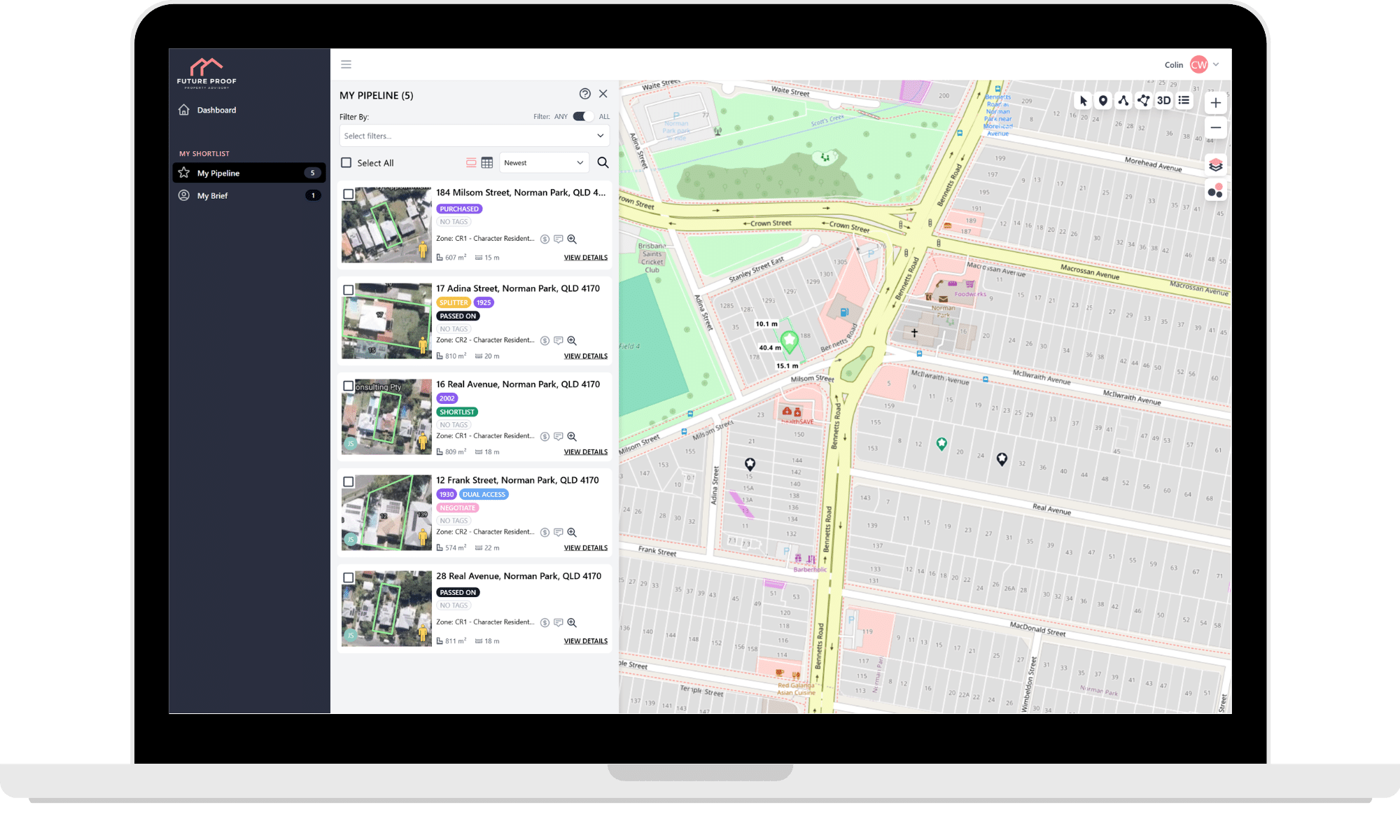Switch to card list view

point(471,162)
